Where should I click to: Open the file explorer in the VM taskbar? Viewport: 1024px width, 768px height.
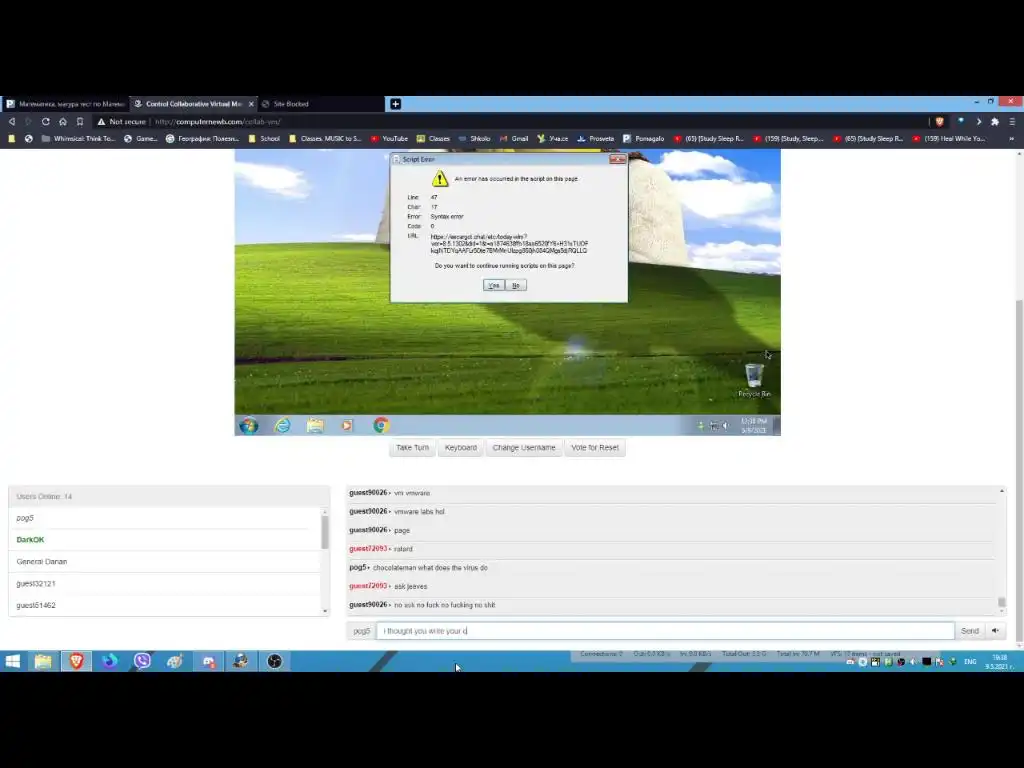coord(315,426)
